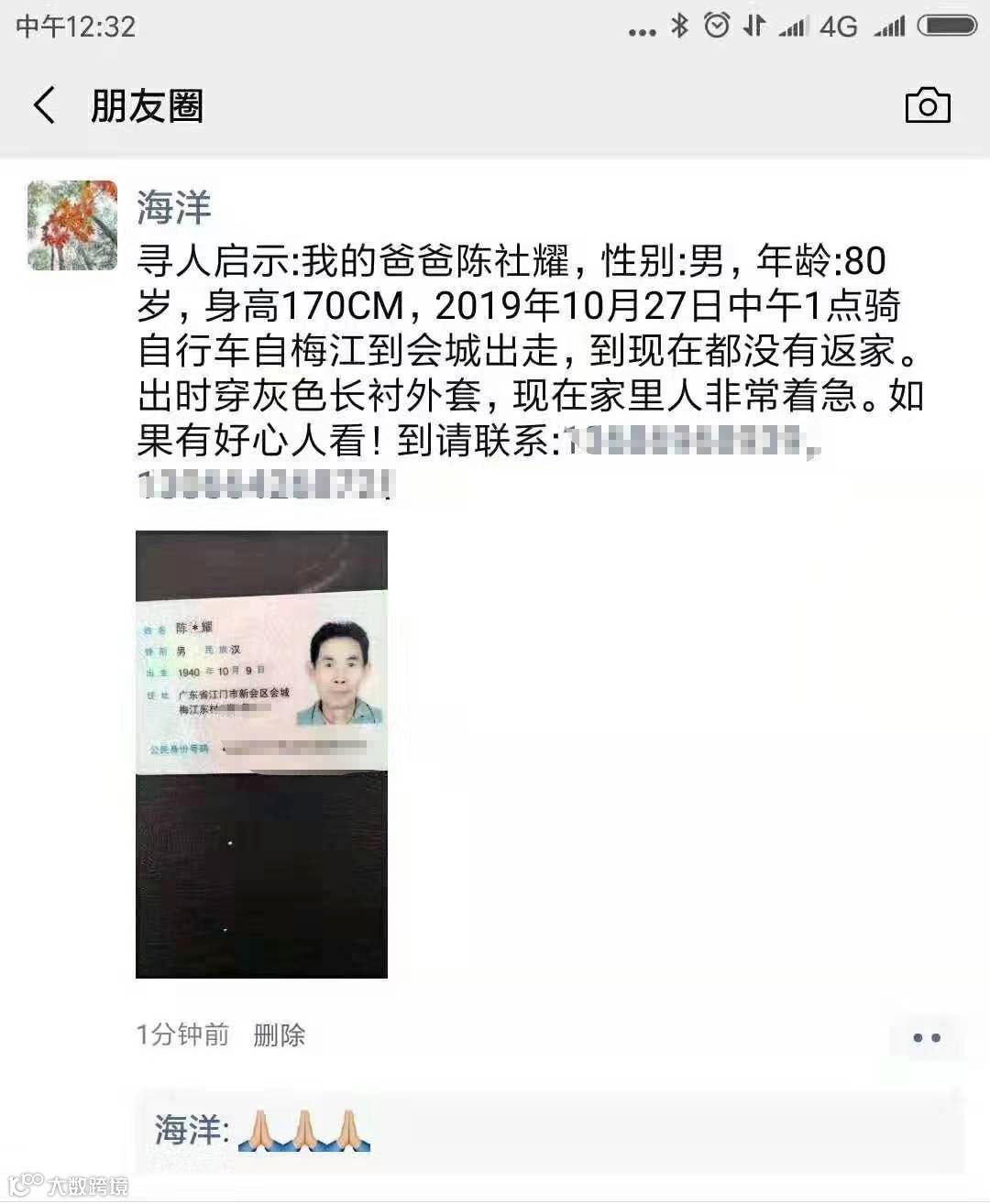Tap the battery indicator icon

coord(948,26)
